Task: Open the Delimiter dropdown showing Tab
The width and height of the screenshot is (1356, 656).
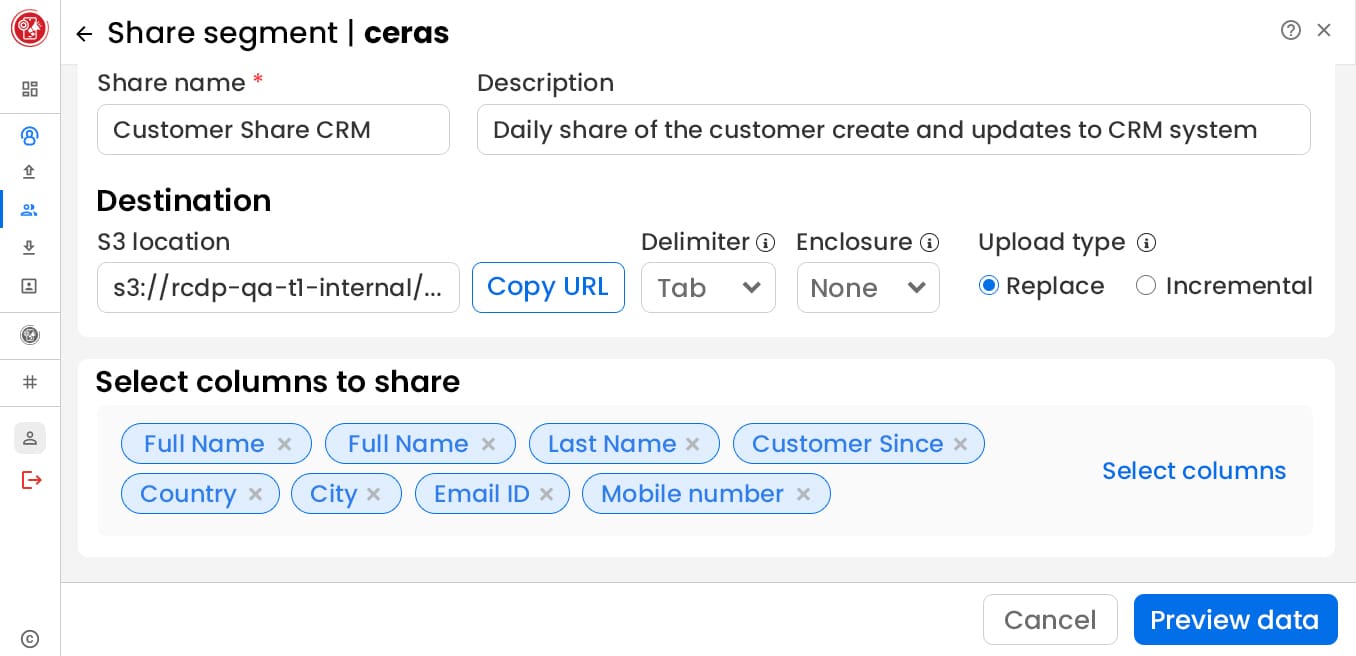Action: 708,288
